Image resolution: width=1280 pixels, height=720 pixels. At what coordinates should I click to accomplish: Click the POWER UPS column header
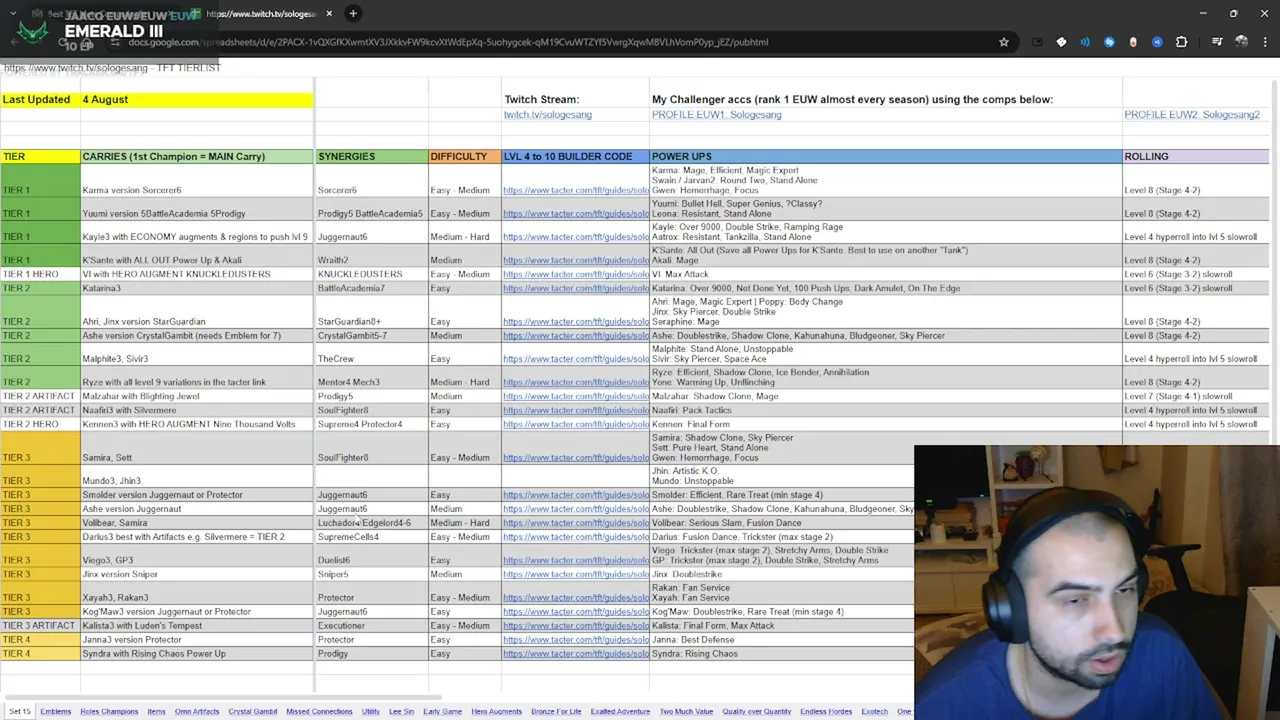click(x=886, y=157)
